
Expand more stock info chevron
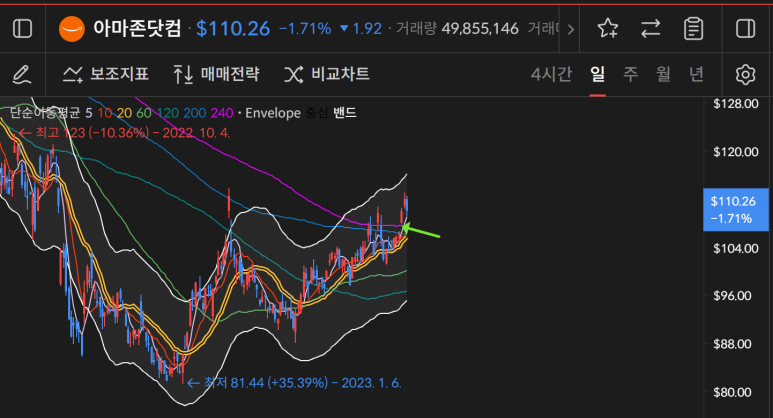click(x=570, y=29)
